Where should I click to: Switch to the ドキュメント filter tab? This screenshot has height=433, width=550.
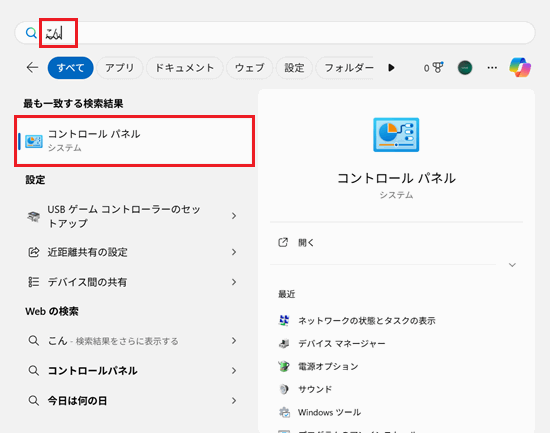coord(185,68)
